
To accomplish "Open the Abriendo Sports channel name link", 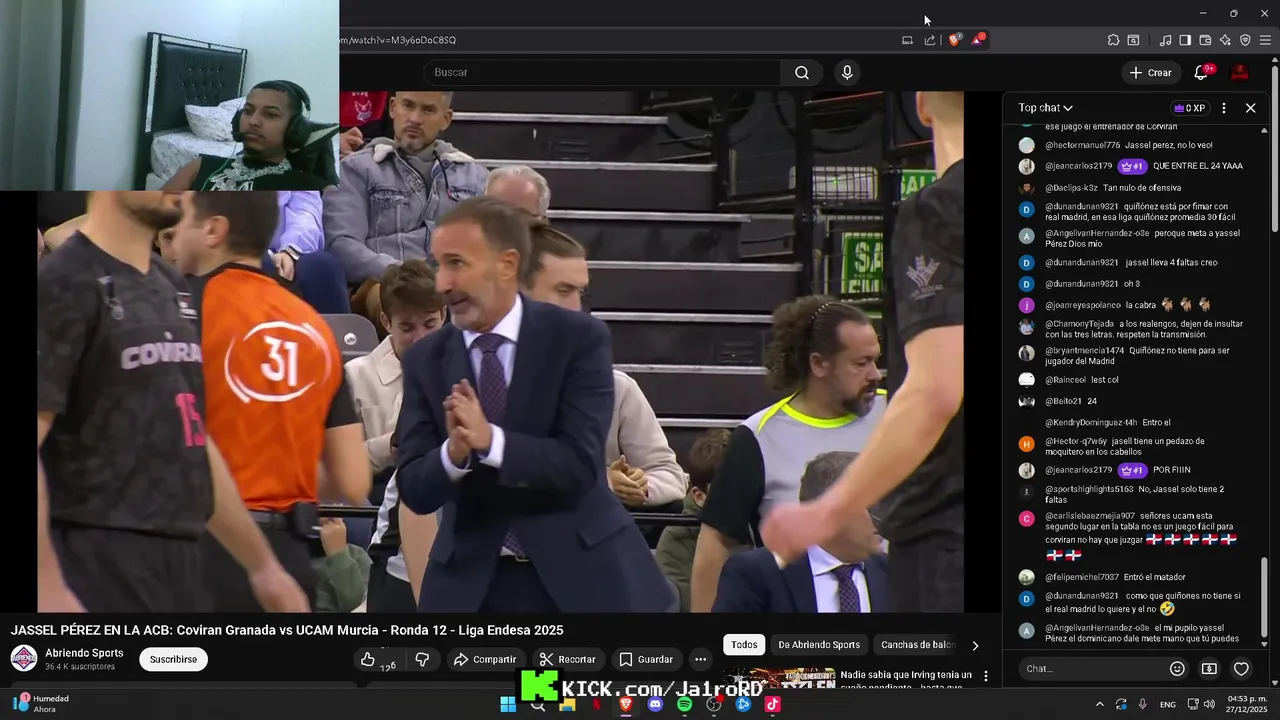I will coord(84,653).
